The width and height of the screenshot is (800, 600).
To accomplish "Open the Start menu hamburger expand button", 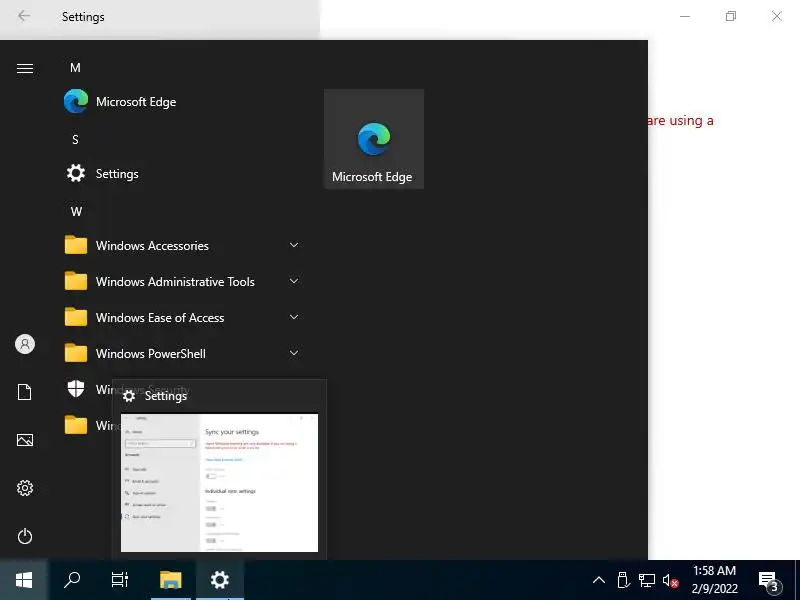I will tap(24, 68).
